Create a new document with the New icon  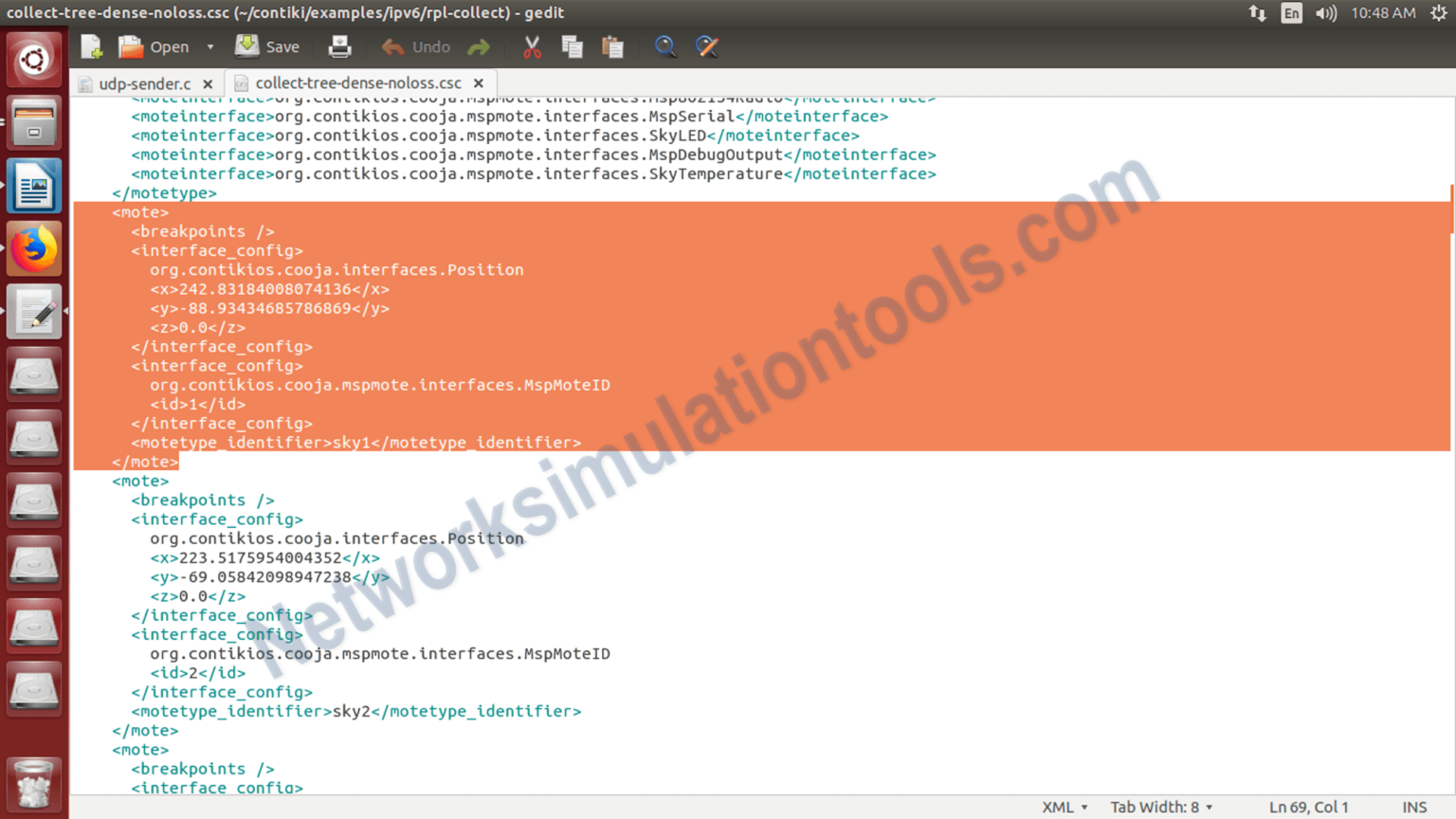90,45
